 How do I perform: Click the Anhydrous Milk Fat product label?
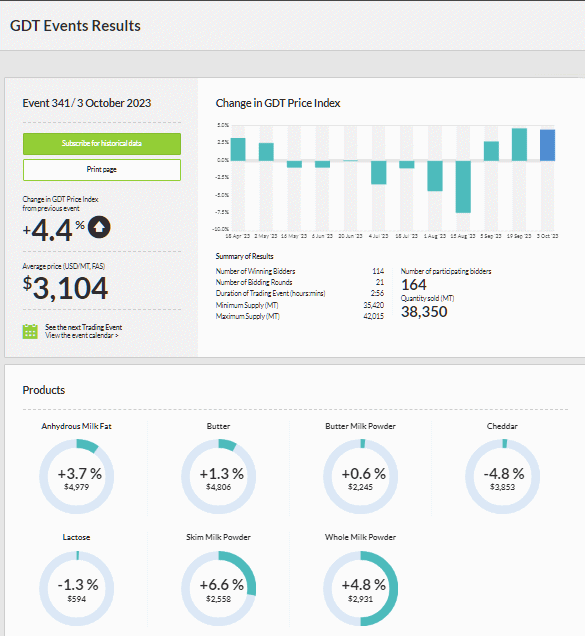76,426
